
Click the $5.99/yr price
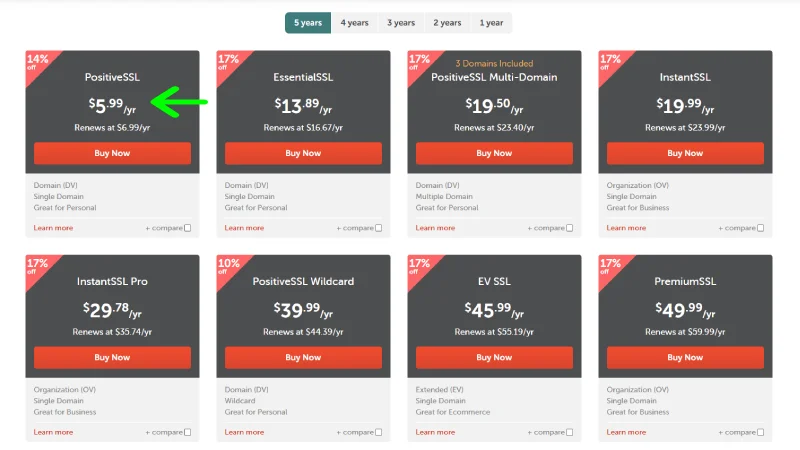coord(112,106)
